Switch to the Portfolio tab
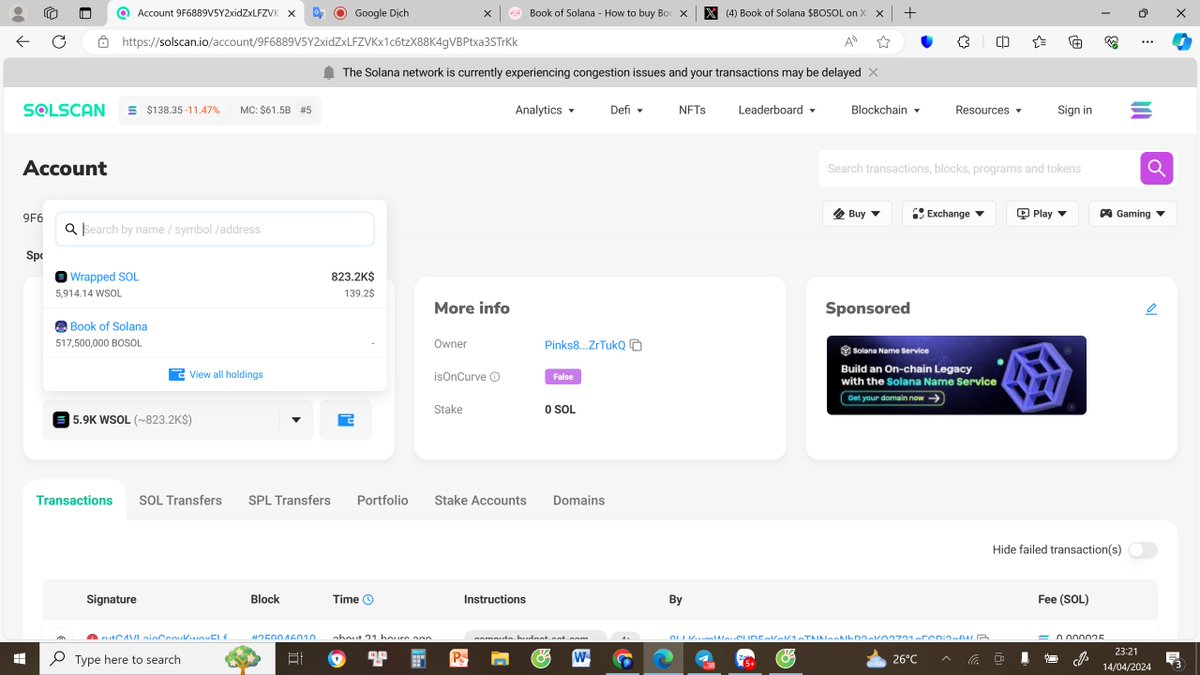1200x675 pixels. 382,500
